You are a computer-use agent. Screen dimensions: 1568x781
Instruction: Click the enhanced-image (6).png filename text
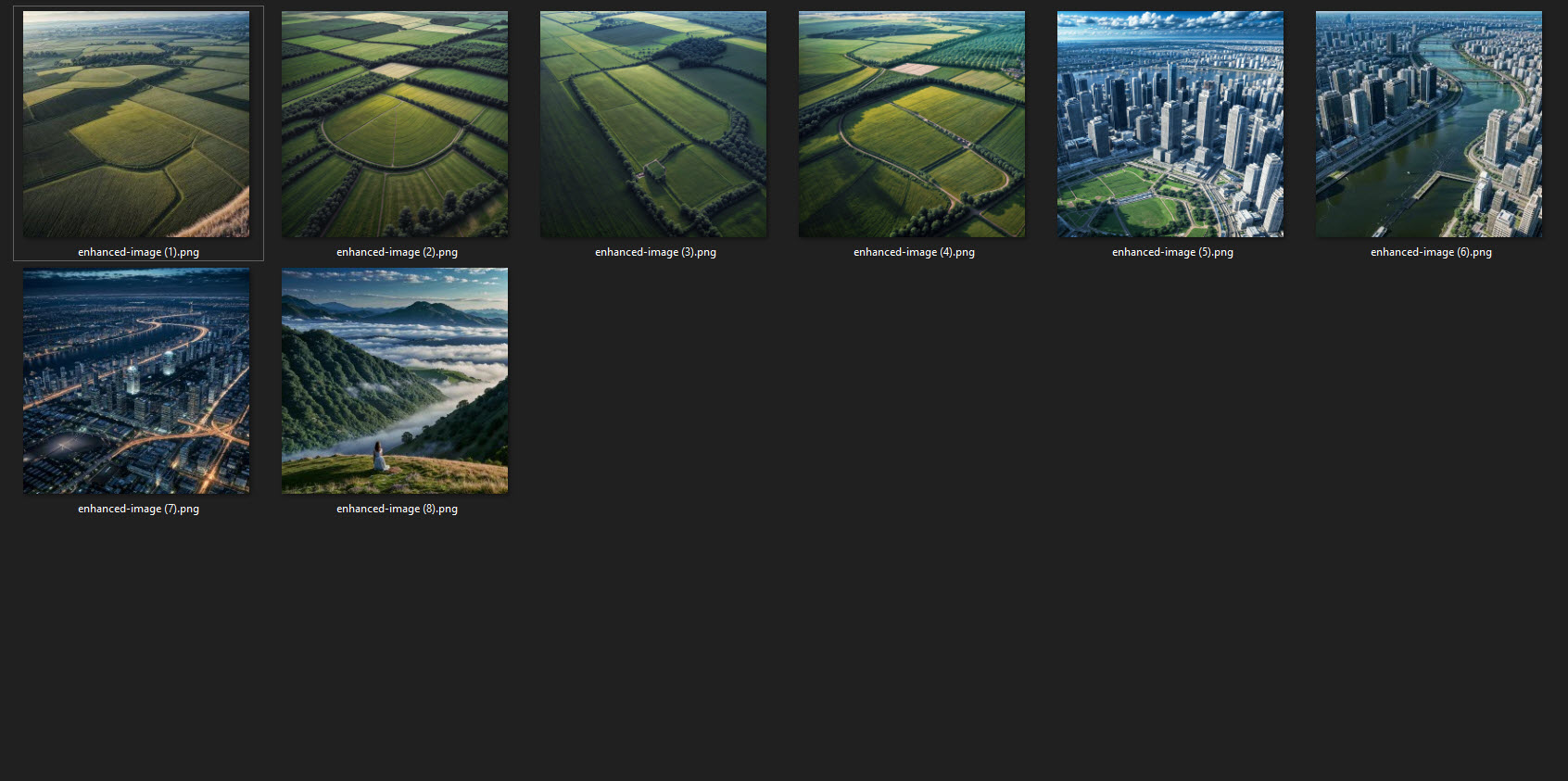tap(1431, 252)
